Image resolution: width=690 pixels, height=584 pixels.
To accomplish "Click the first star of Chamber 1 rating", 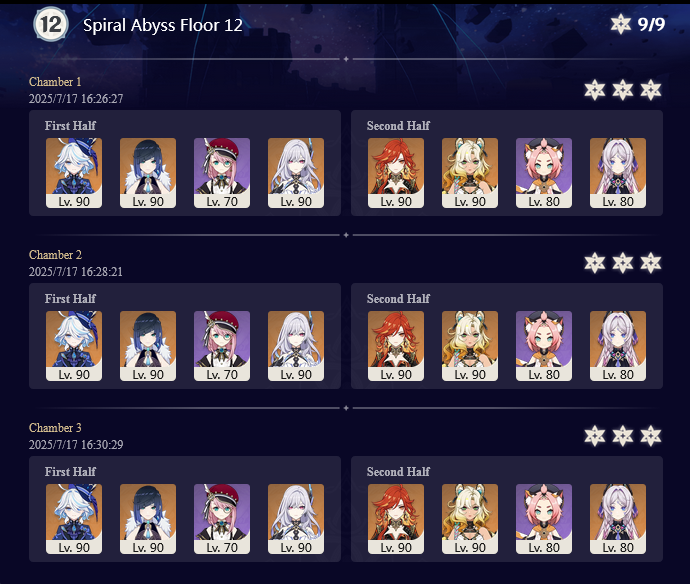I will tap(595, 90).
